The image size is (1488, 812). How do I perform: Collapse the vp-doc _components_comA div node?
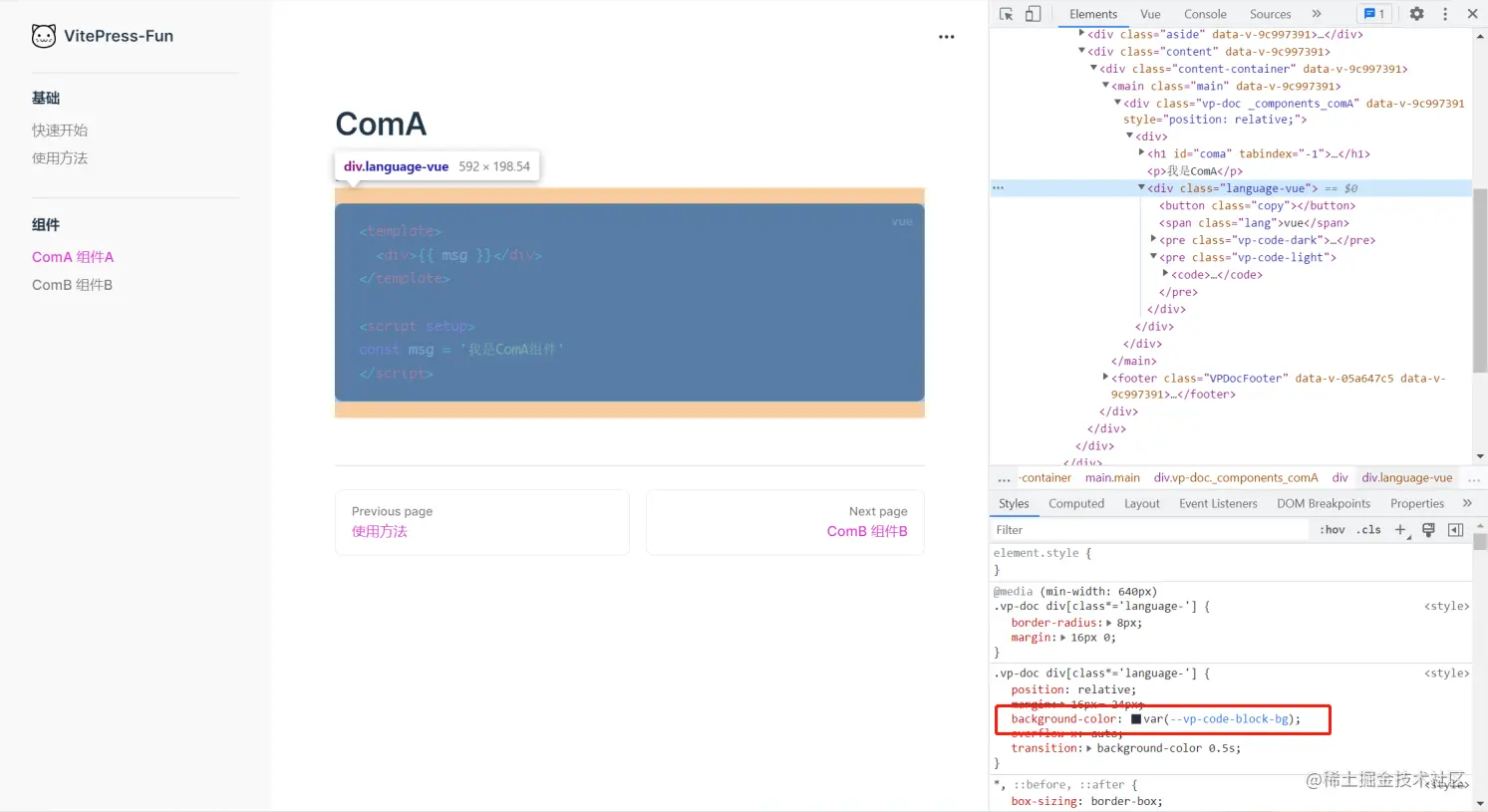click(x=1118, y=103)
